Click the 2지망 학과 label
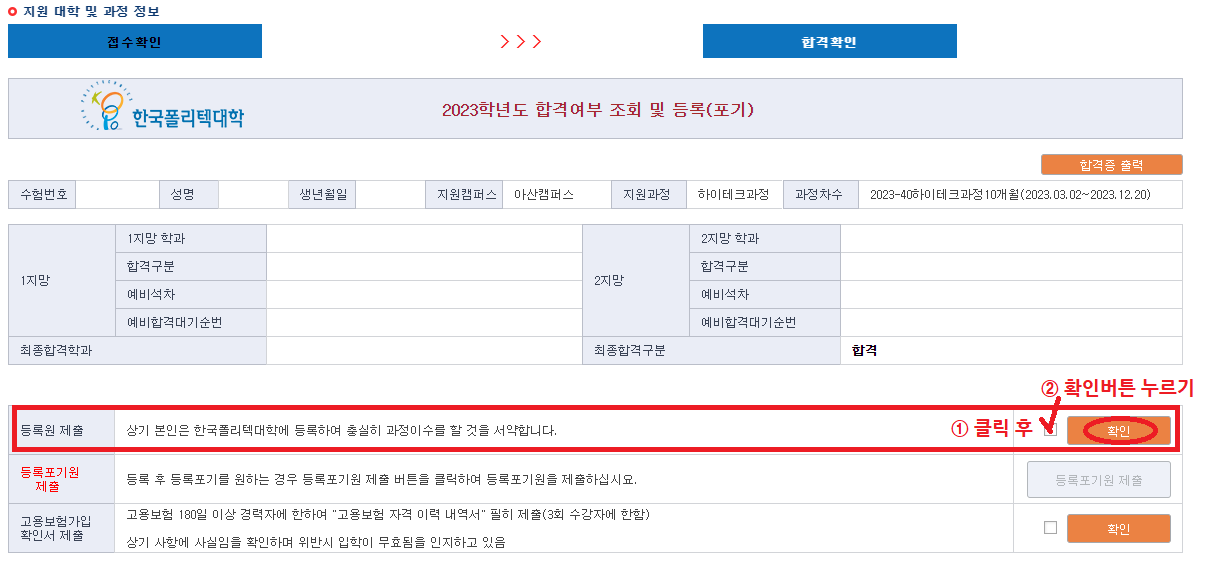Image resolution: width=1206 pixels, height=567 pixels. [730, 238]
